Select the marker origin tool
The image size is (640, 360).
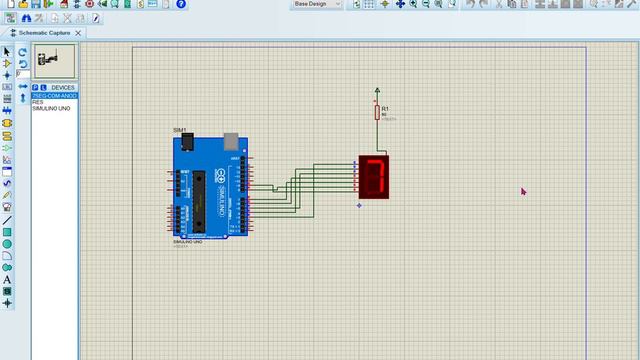click(x=7, y=303)
